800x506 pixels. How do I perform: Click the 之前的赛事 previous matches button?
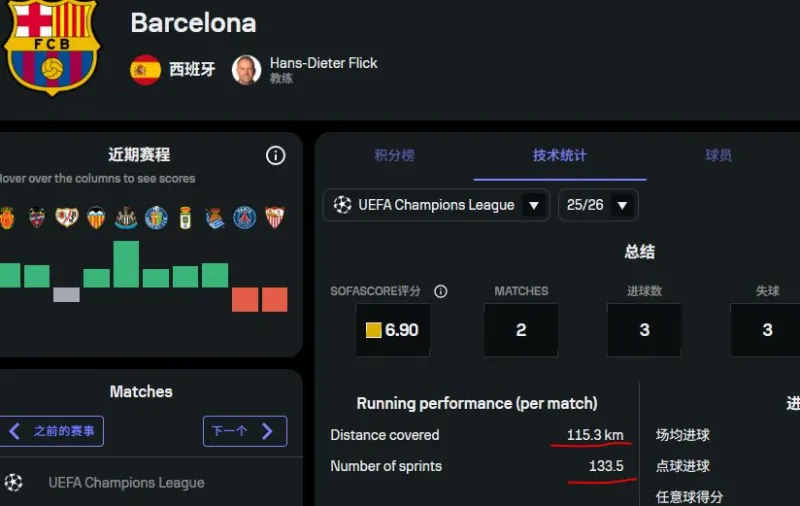pos(52,431)
